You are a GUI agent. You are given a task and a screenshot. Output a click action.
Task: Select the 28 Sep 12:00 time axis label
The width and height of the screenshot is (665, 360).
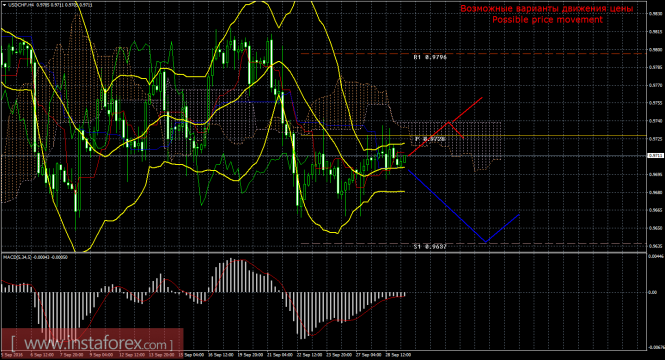pos(398,354)
